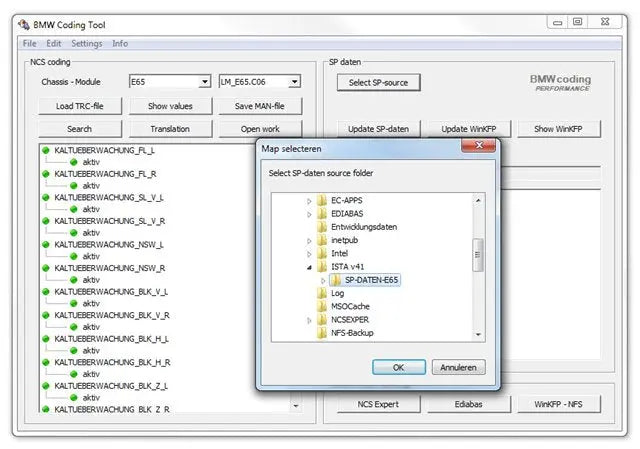The height and width of the screenshot is (449, 640).
Task: Click the Select SP-source button
Action: [378, 82]
